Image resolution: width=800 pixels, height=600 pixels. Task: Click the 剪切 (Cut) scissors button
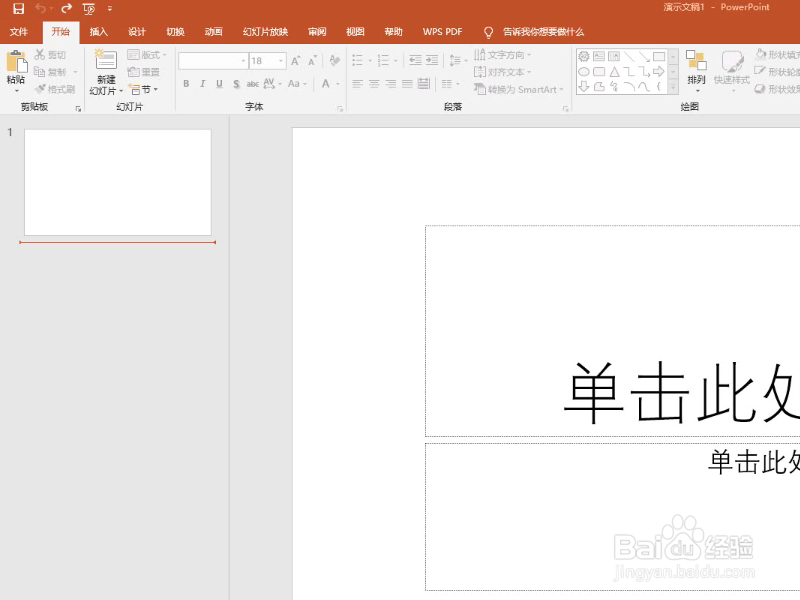[50, 55]
